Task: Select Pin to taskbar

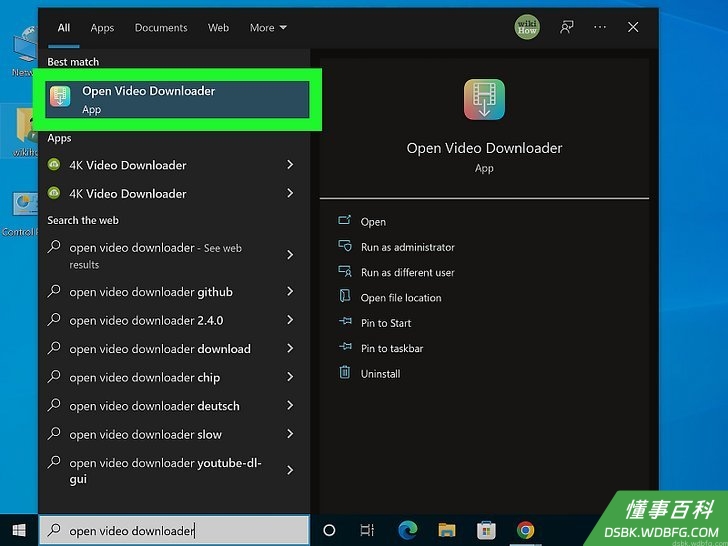Action: click(392, 348)
